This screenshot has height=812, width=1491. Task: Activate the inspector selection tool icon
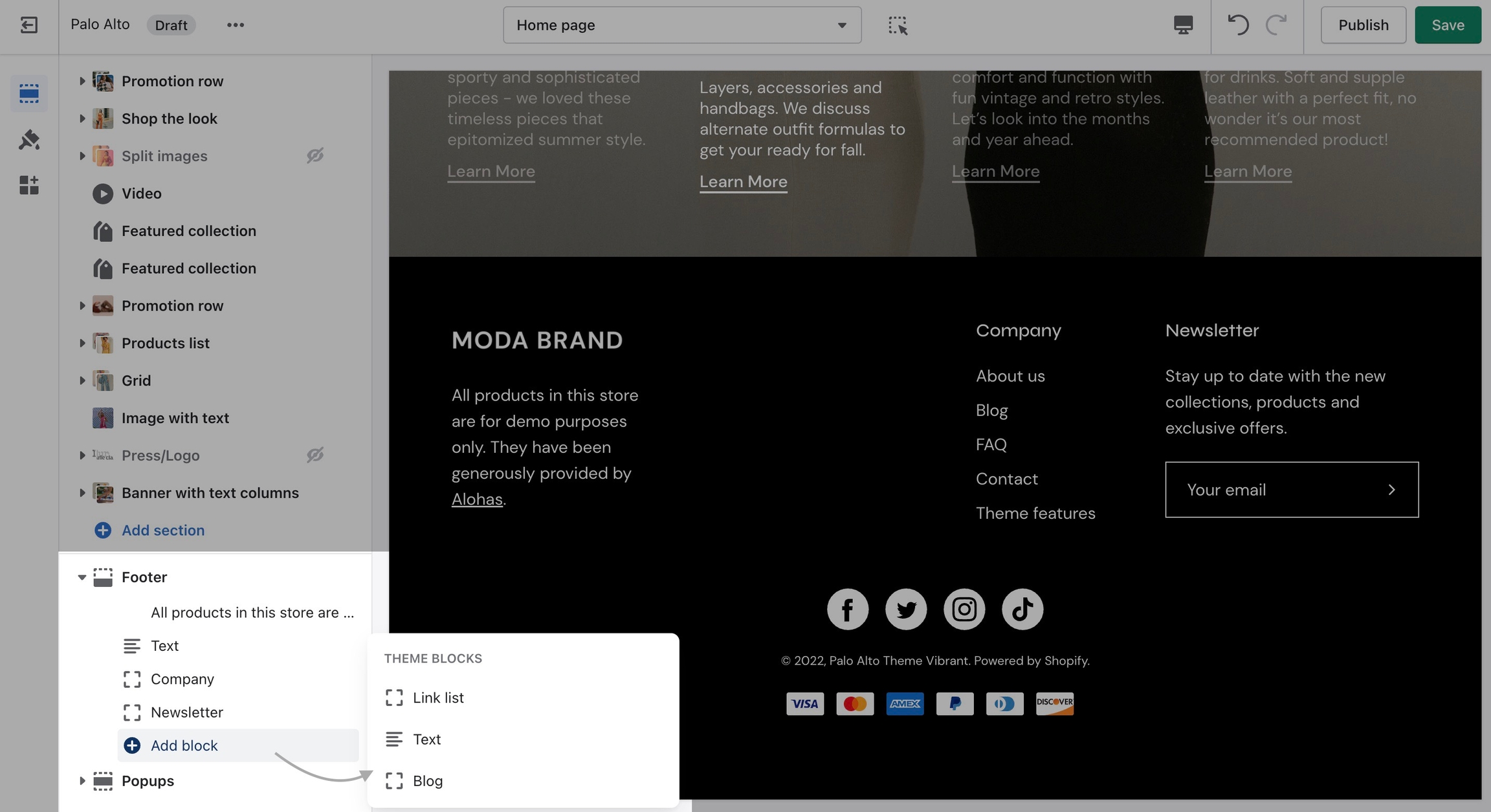coord(898,25)
